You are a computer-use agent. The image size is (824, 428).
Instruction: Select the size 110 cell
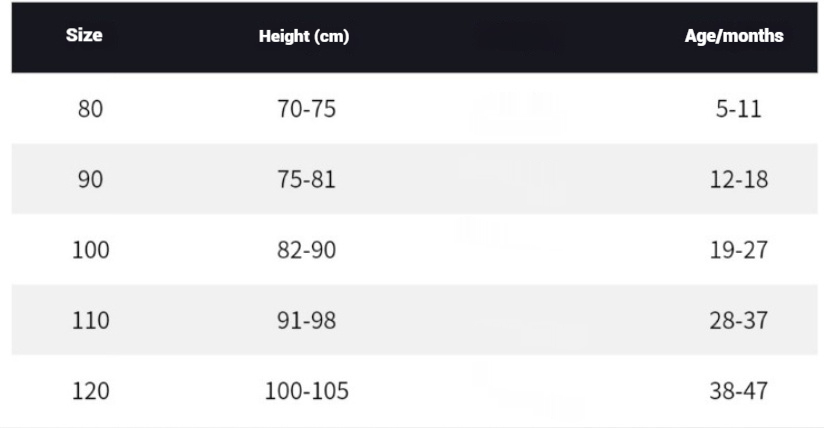coord(90,320)
